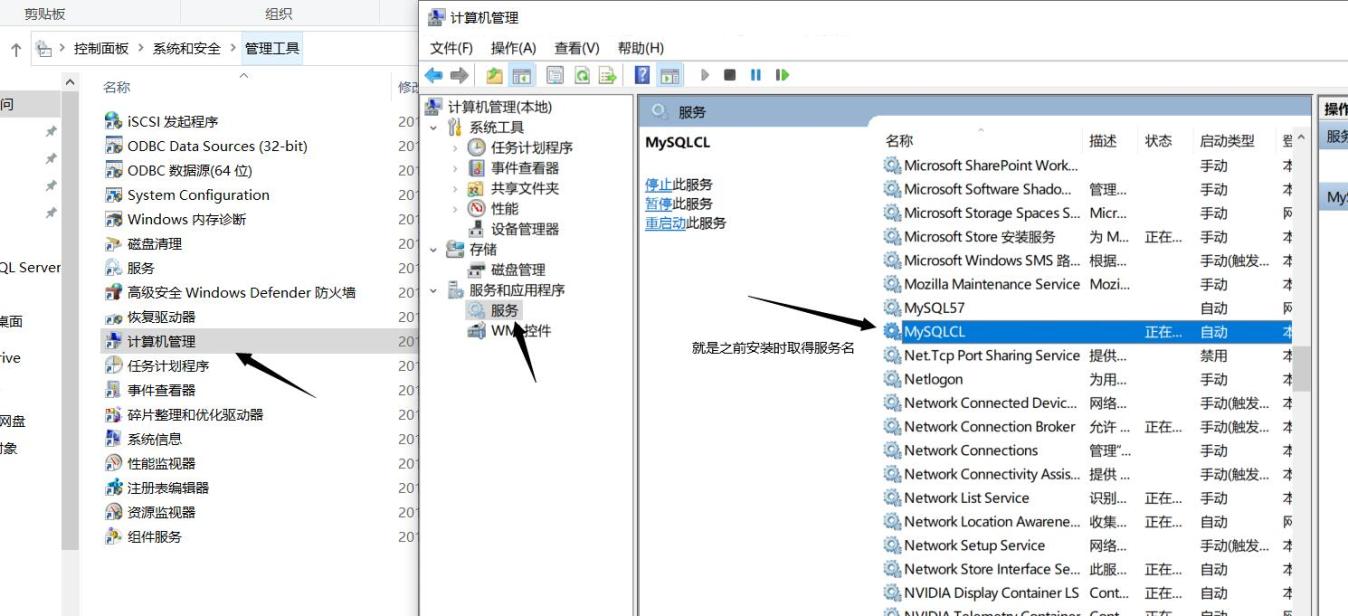Collapse the 服务和应用程序 tree node

tap(434, 290)
